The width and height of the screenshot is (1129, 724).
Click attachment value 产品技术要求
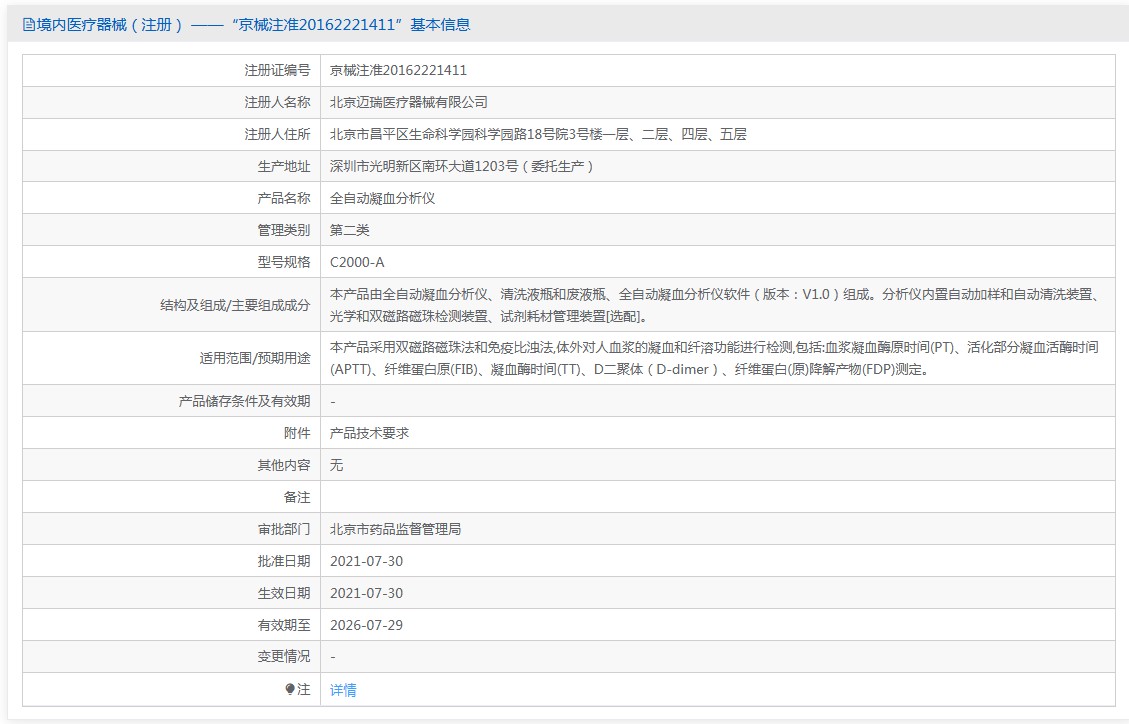369,433
